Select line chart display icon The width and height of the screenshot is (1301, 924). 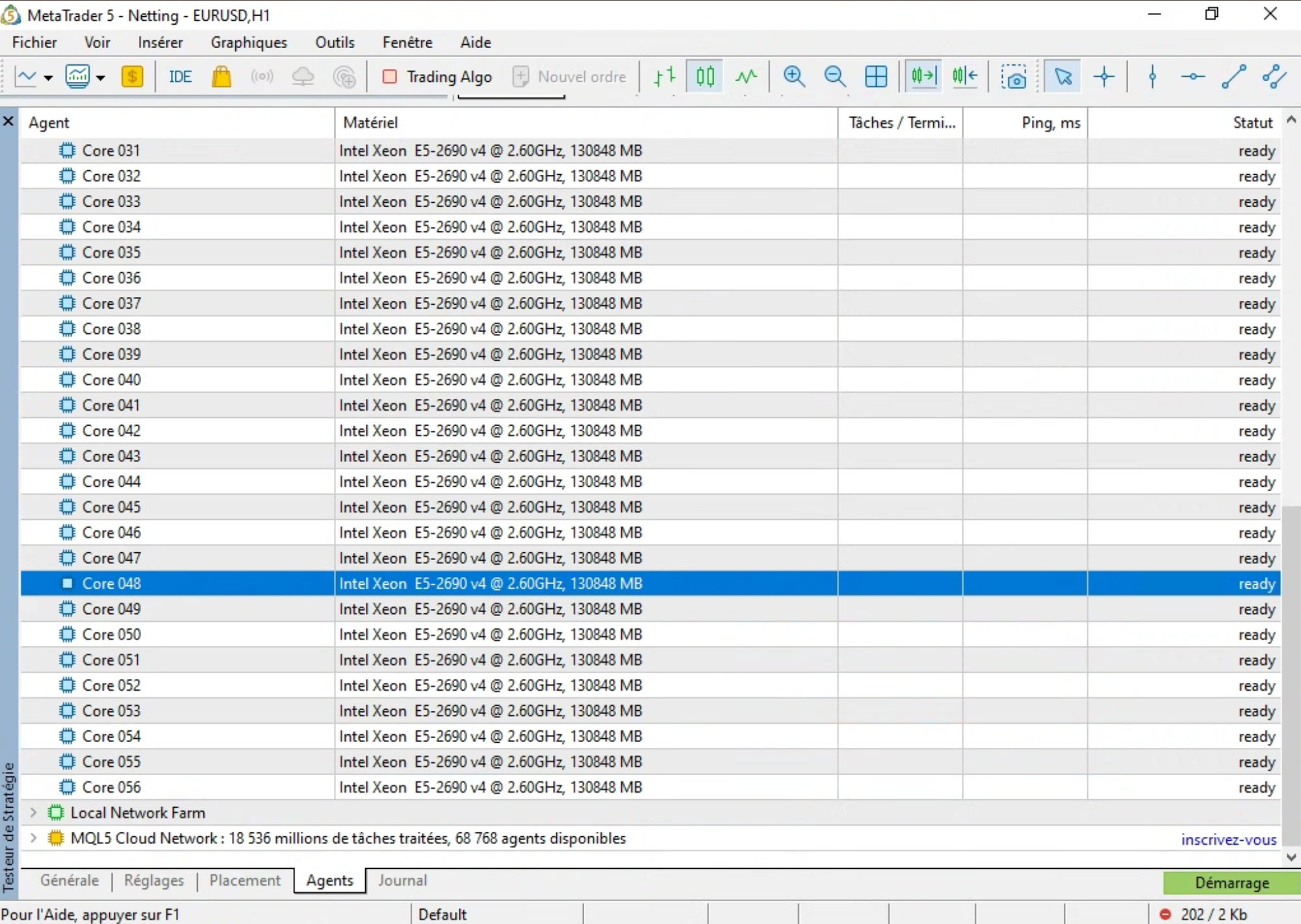746,77
